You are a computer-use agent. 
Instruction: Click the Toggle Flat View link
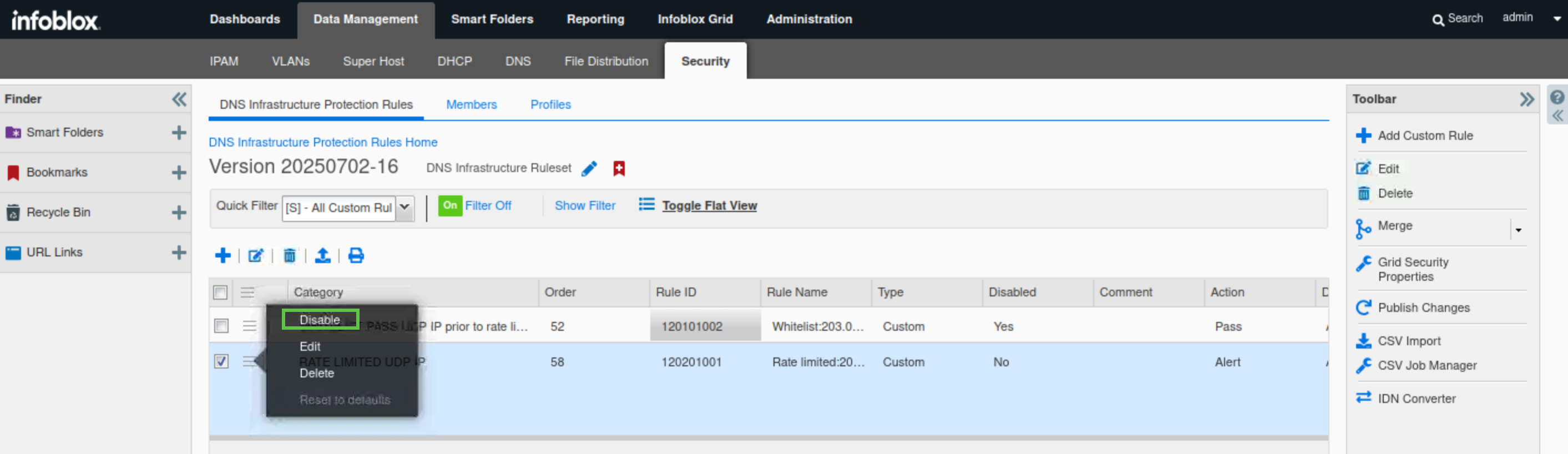click(710, 206)
